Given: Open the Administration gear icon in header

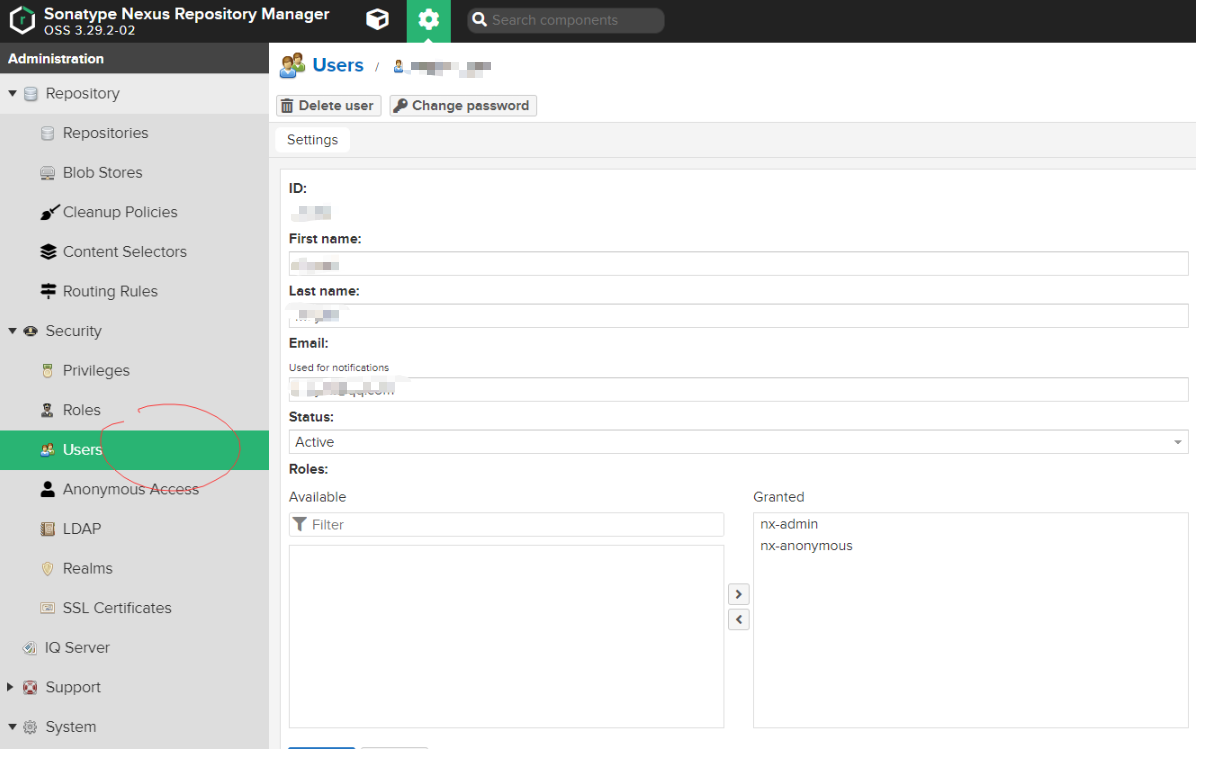Looking at the screenshot, I should 429,20.
